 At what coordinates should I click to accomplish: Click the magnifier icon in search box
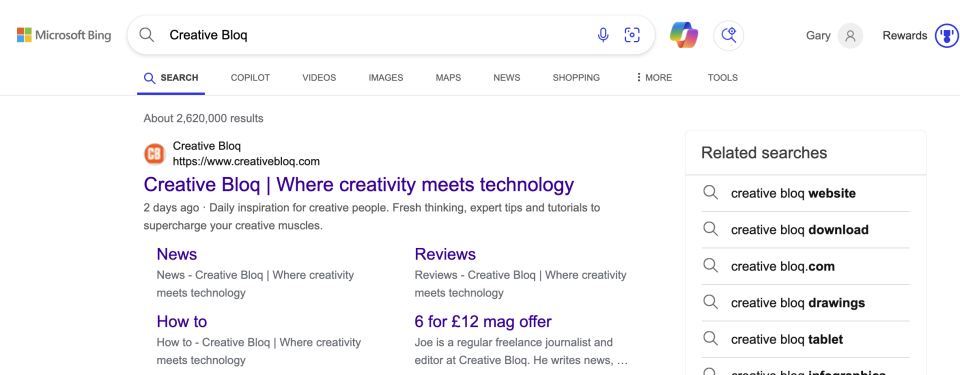[146, 35]
